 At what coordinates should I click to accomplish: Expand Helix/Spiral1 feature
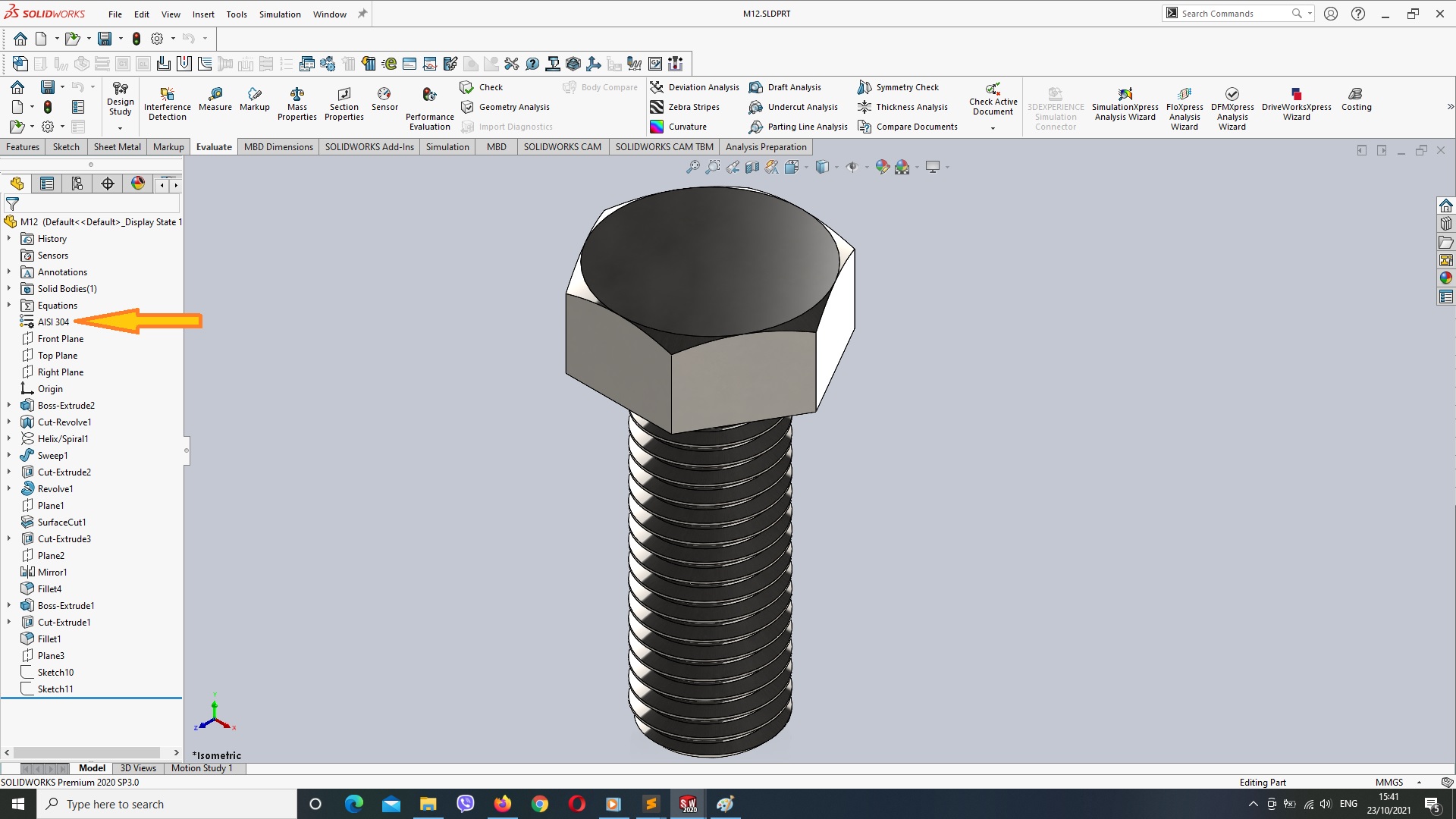(9, 438)
